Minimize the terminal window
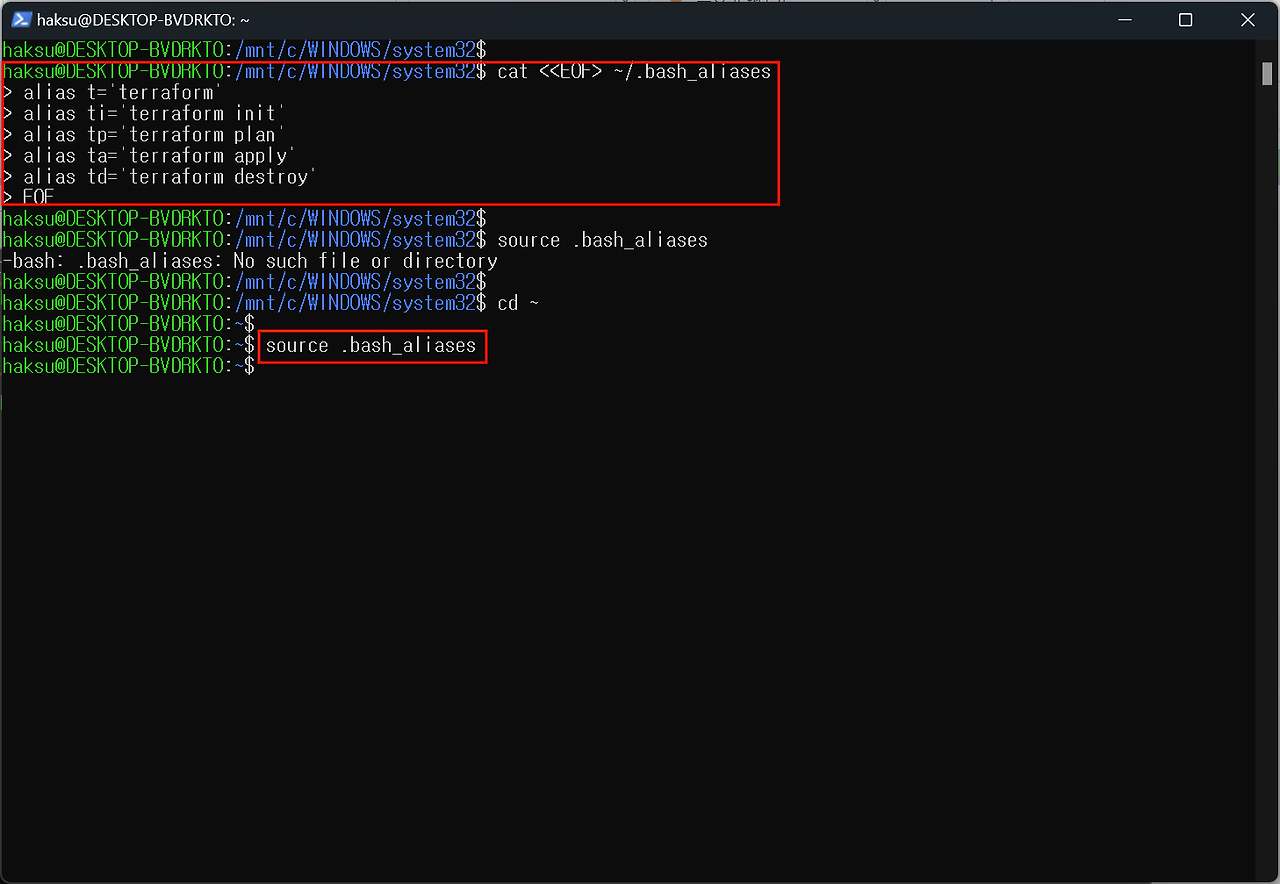Screen dimensions: 1280x884 point(1124,20)
